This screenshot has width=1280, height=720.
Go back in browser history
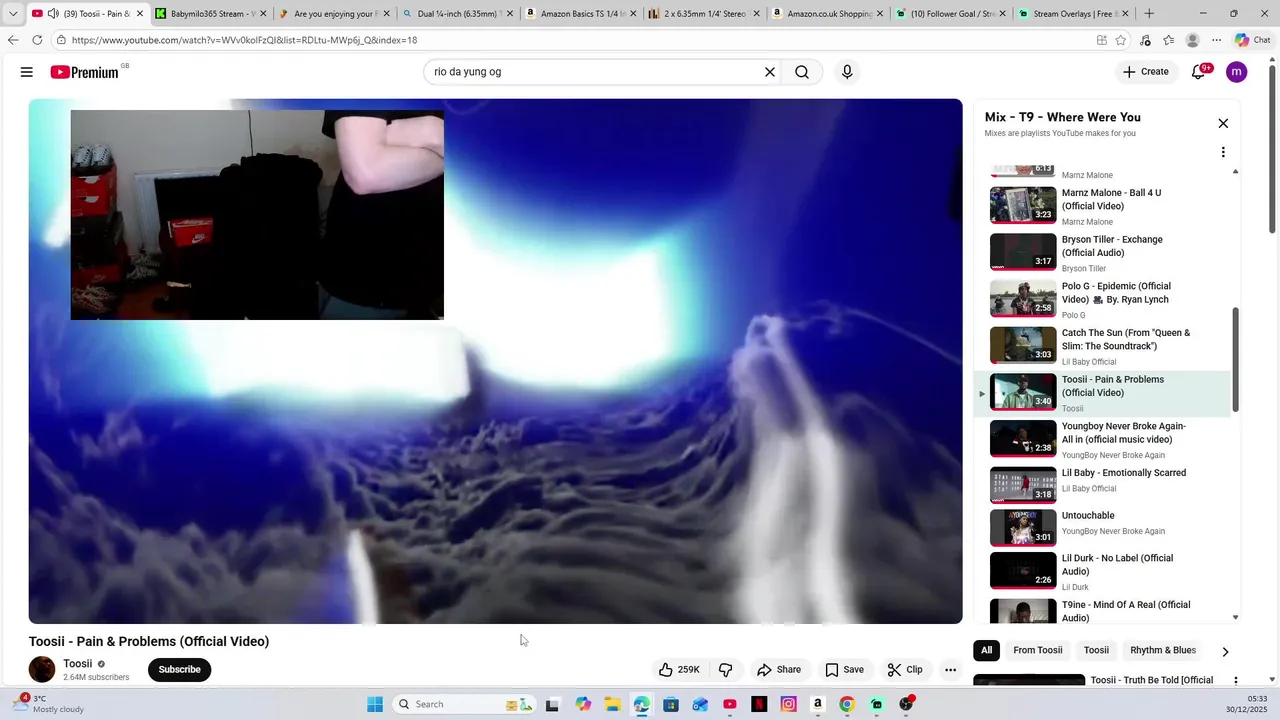[x=13, y=40]
